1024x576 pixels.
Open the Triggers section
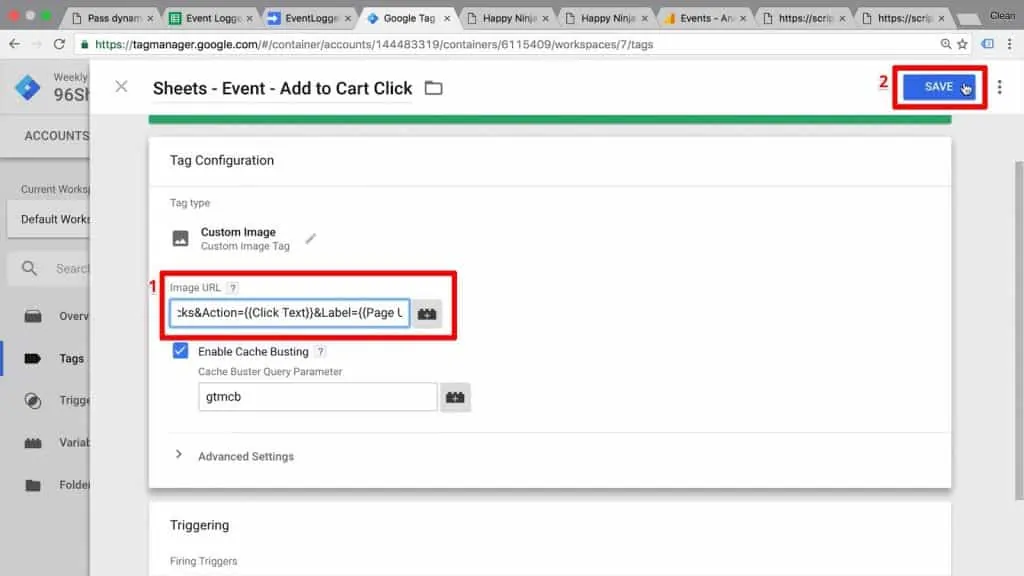coord(57,400)
